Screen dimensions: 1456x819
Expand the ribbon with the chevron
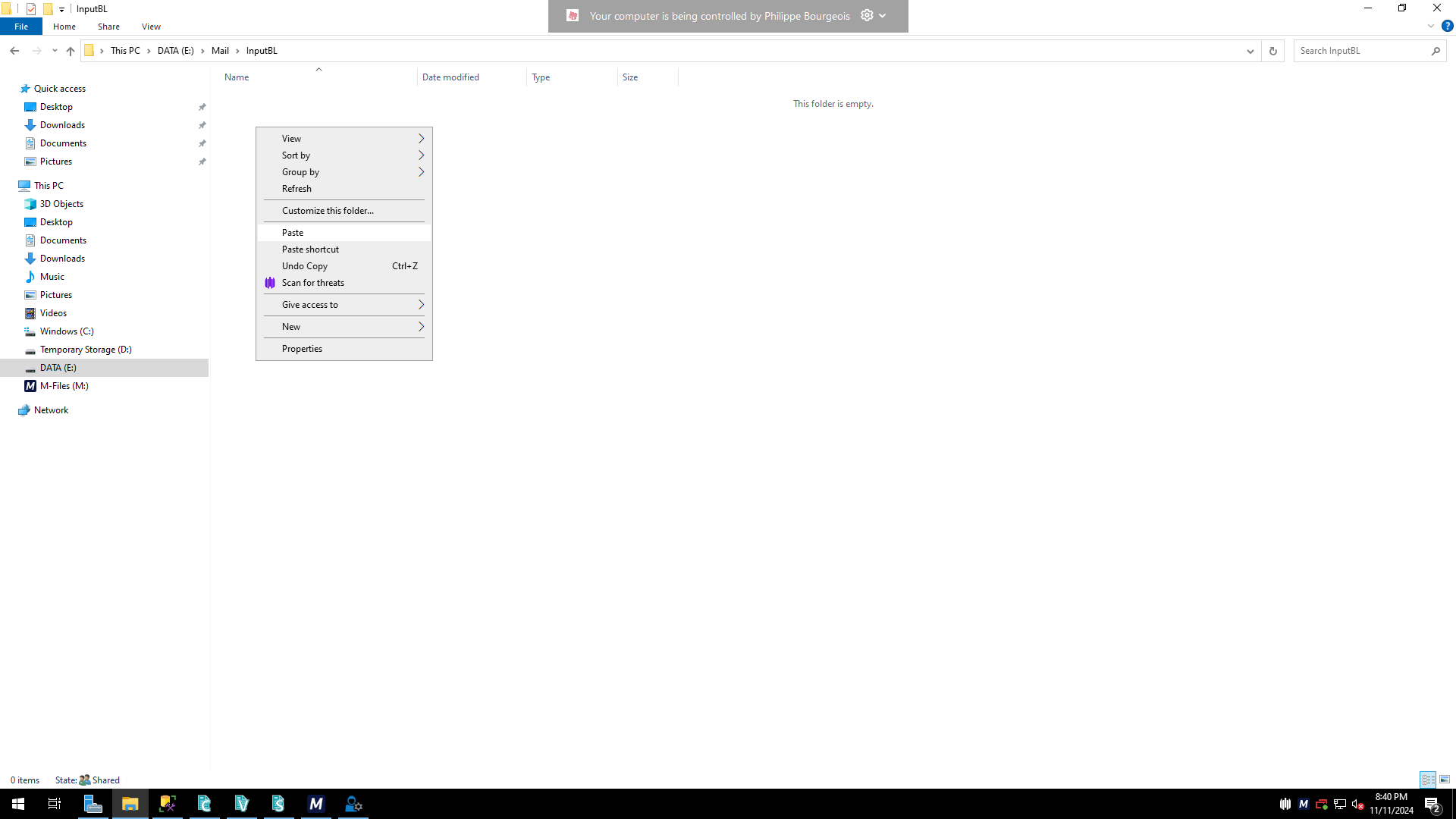click(1431, 26)
